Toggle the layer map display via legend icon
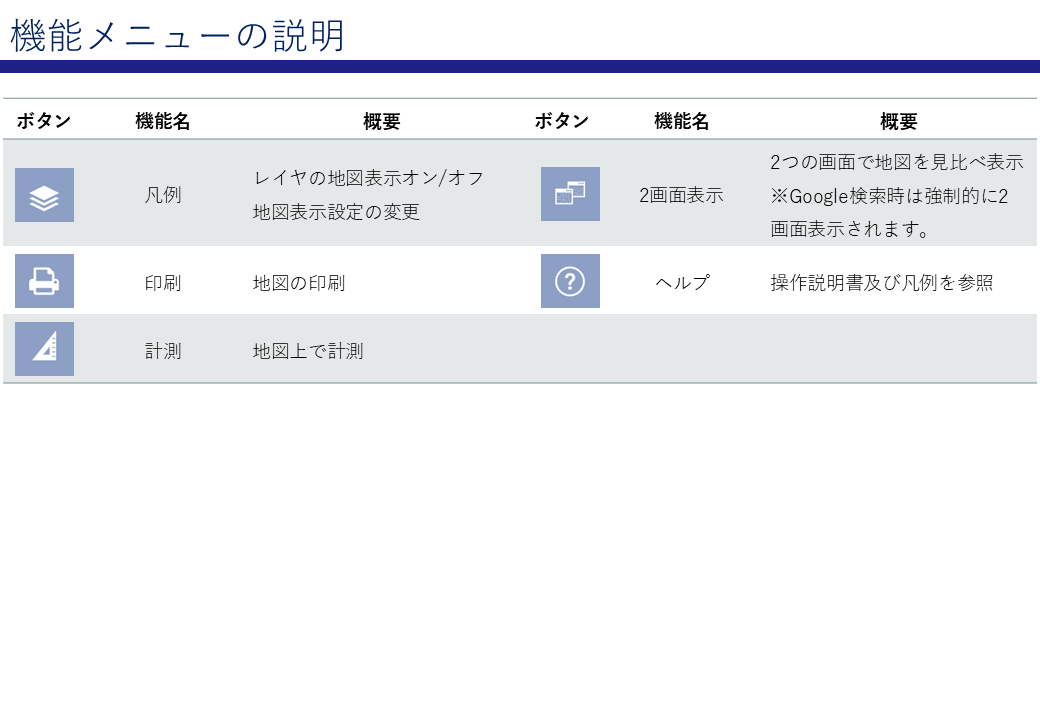Screen dimensions: 1040x720 44,195
